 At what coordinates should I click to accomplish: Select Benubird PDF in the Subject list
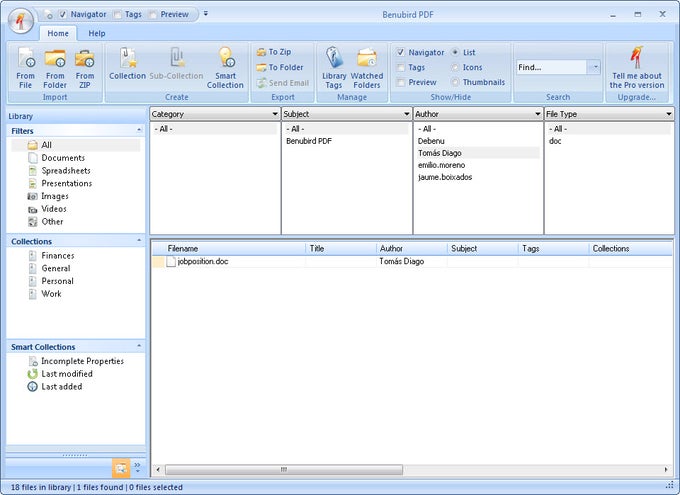tap(309, 141)
